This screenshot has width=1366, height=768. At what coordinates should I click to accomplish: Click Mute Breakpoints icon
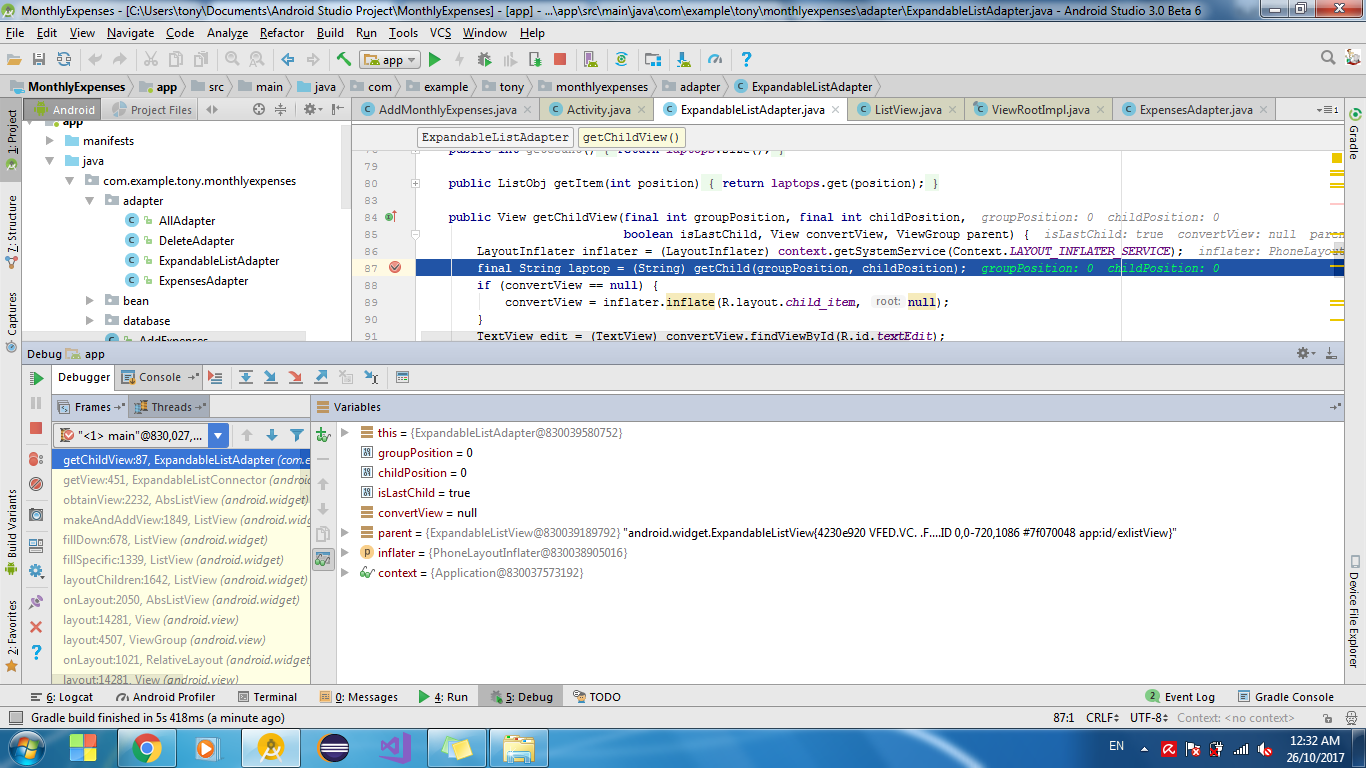tap(36, 484)
